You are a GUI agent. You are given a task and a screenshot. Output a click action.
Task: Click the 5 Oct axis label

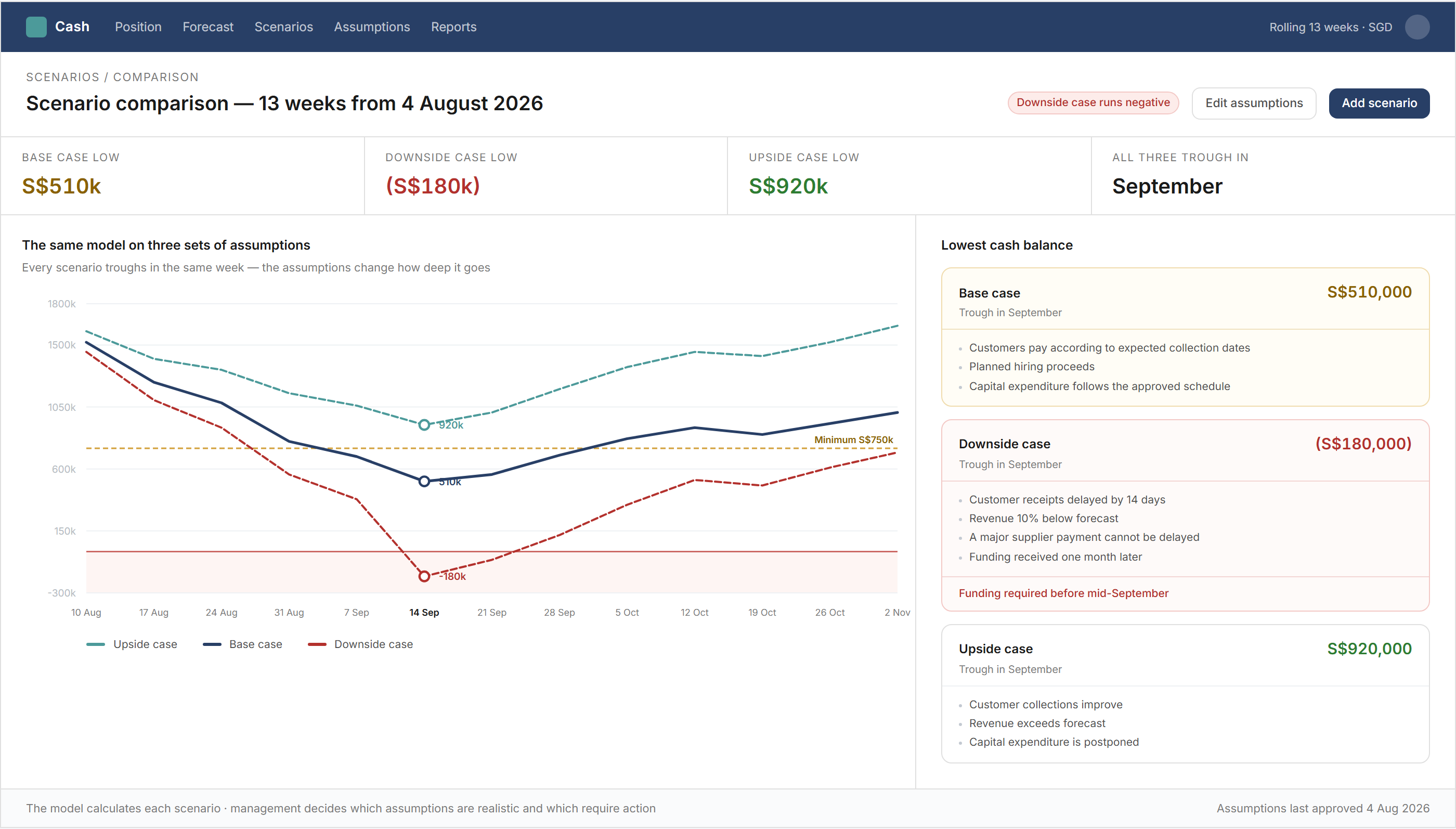(627, 613)
